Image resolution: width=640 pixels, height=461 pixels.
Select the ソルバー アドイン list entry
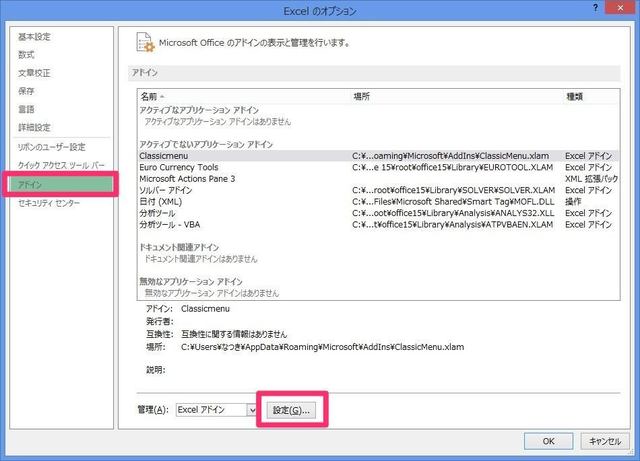click(167, 190)
